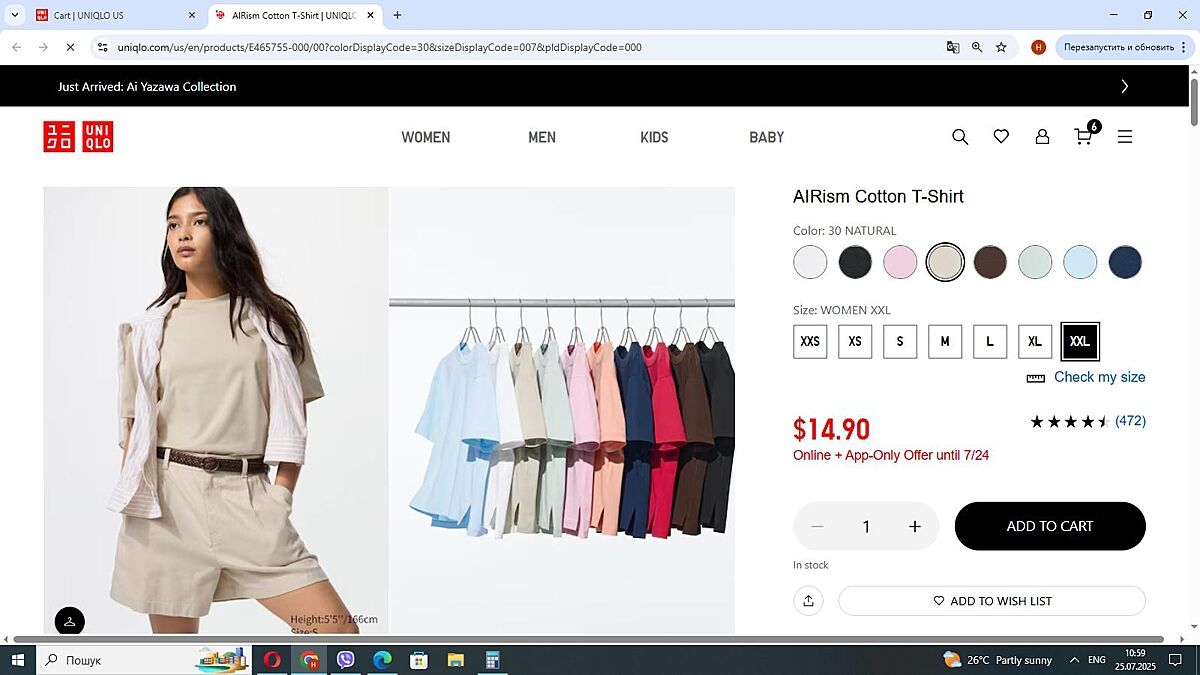Bookmark this page with the star icon
The height and width of the screenshot is (675, 1200).
[1001, 47]
